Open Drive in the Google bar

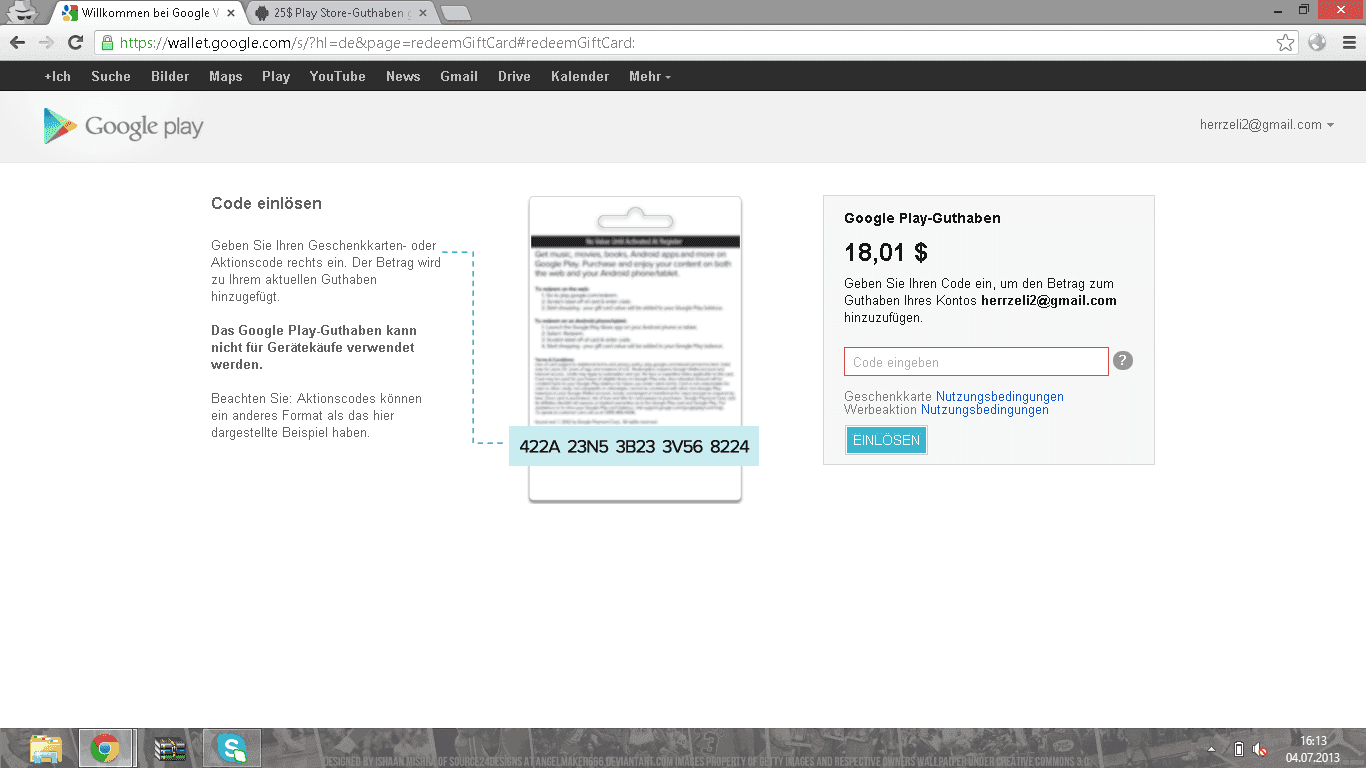click(515, 76)
